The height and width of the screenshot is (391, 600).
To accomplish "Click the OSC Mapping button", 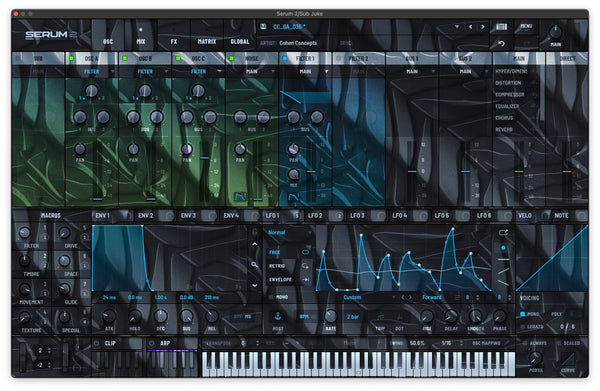I will [486, 343].
